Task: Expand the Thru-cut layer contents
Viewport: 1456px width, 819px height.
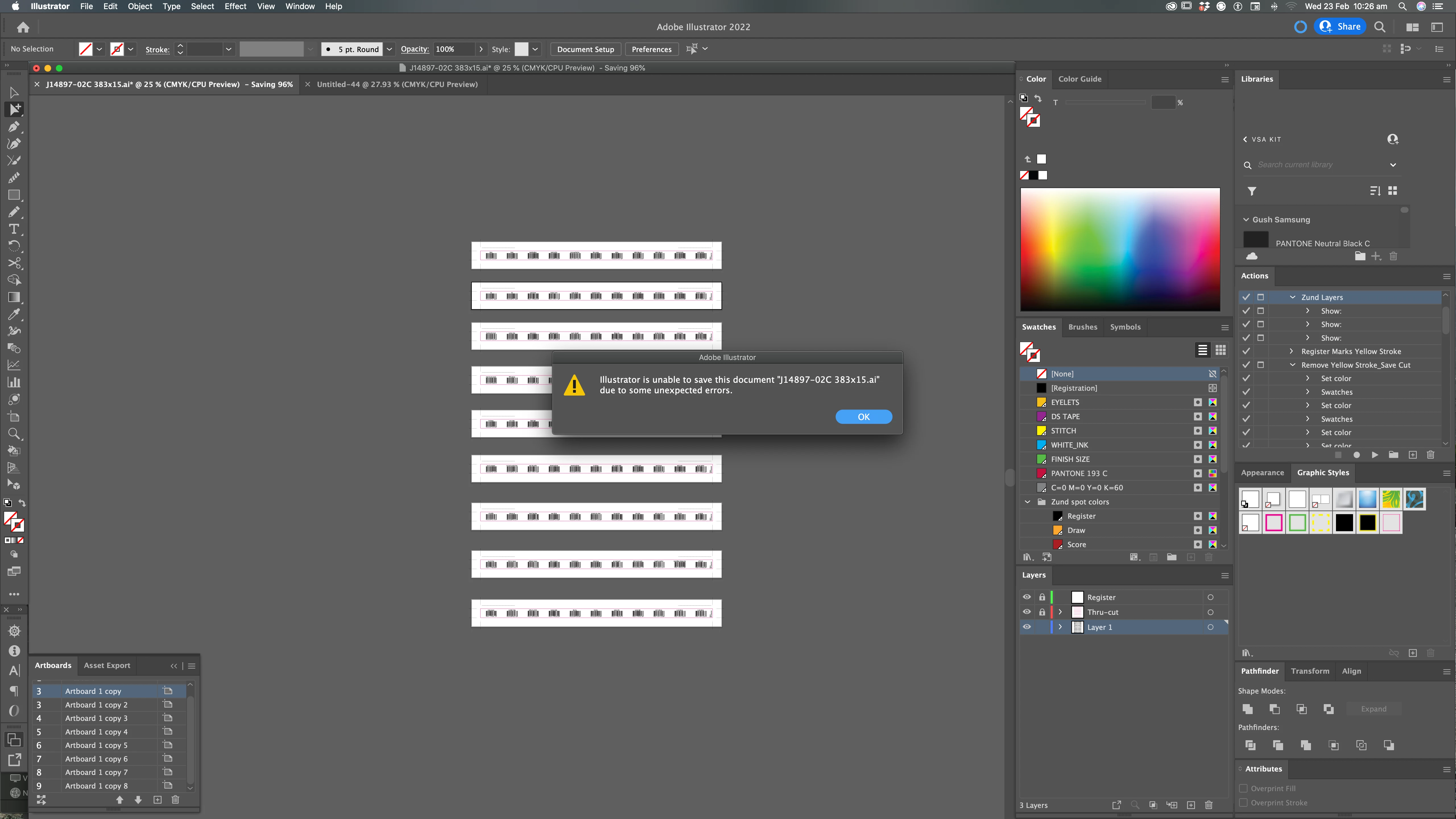Action: [1060, 612]
